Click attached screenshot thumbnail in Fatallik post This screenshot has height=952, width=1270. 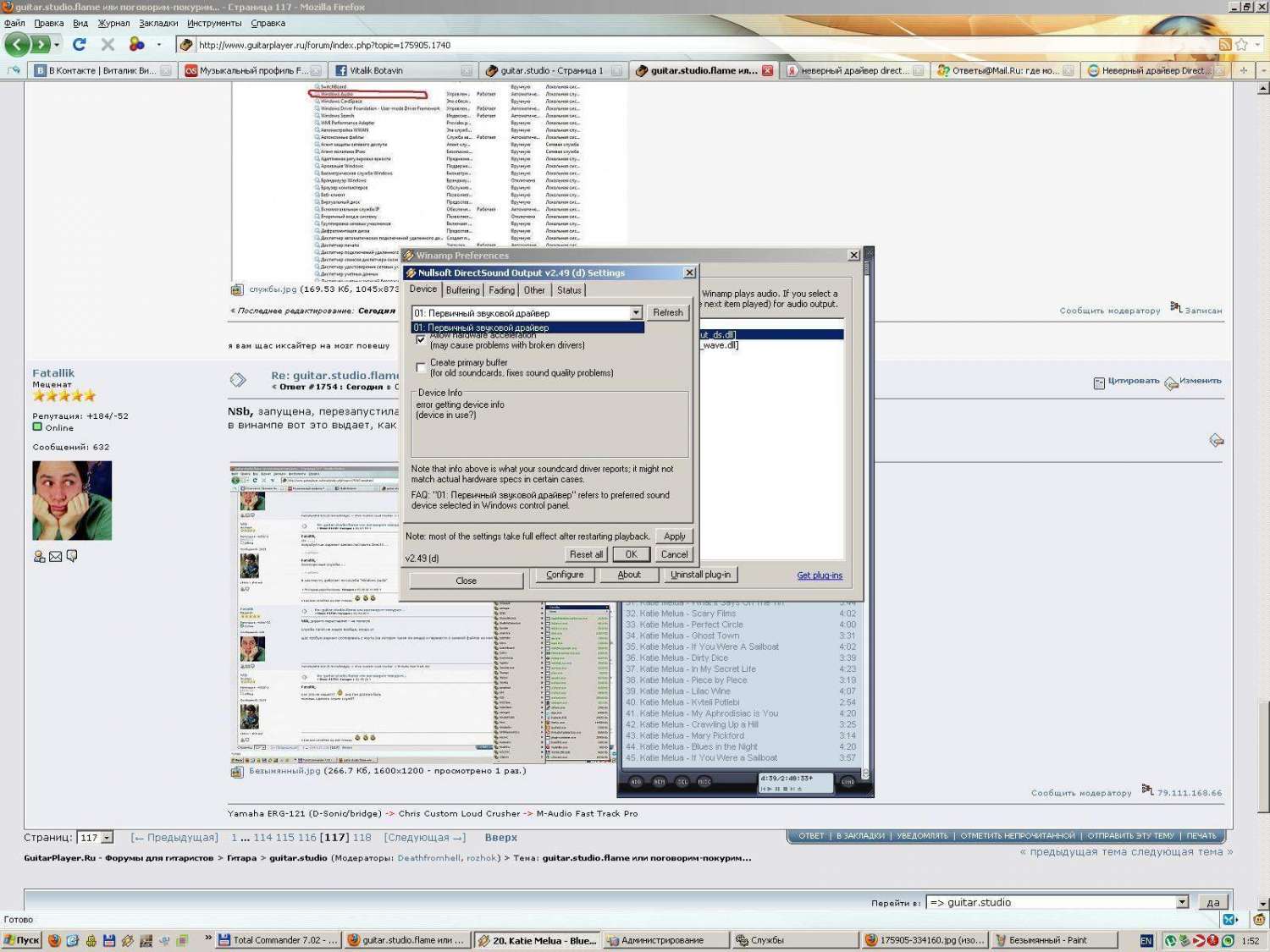pyautogui.click(x=422, y=614)
